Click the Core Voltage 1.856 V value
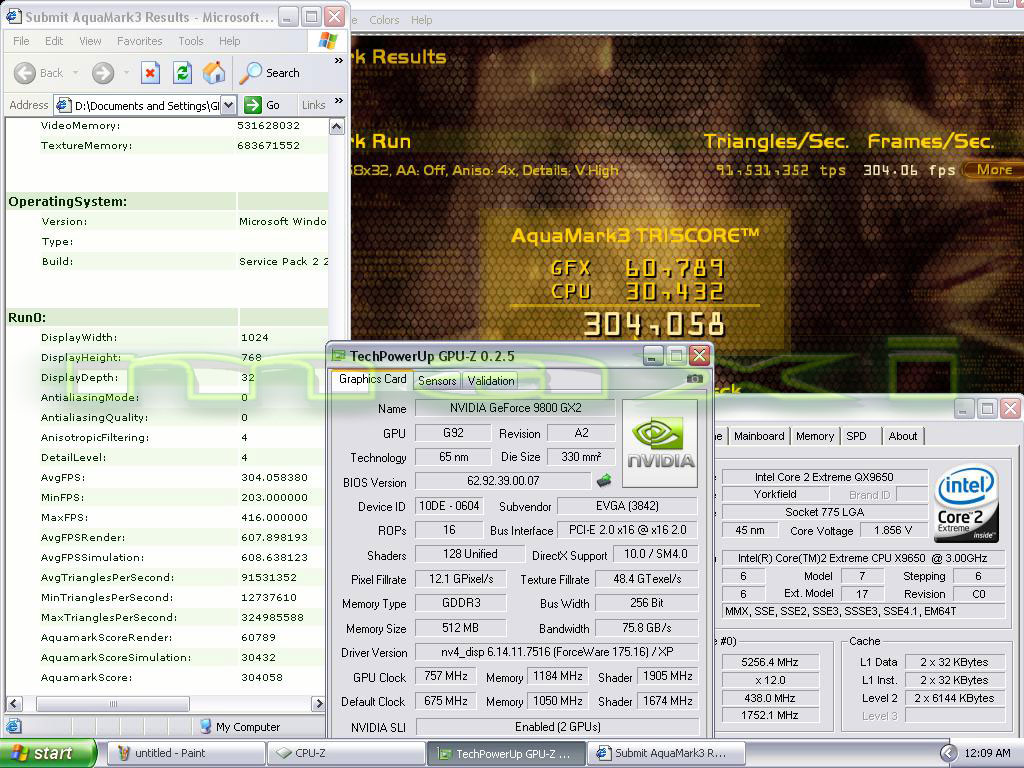1024x768 pixels. (x=893, y=530)
